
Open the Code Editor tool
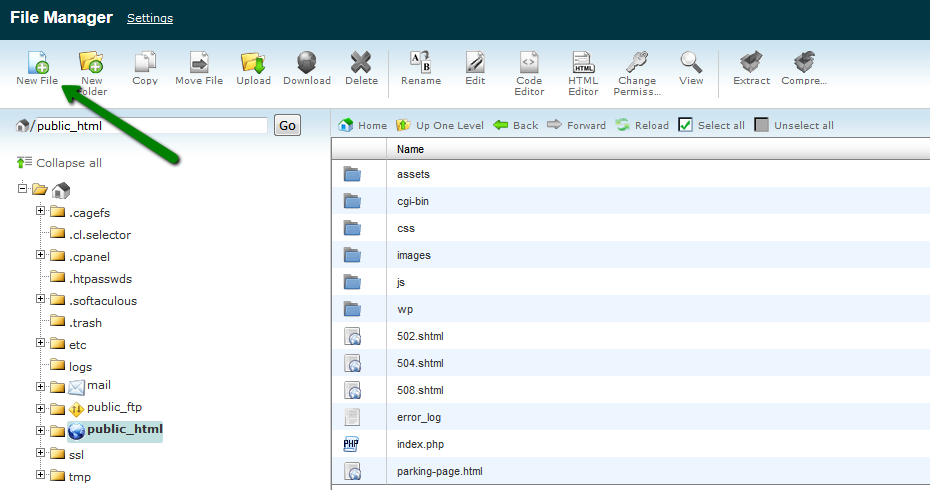[x=529, y=64]
